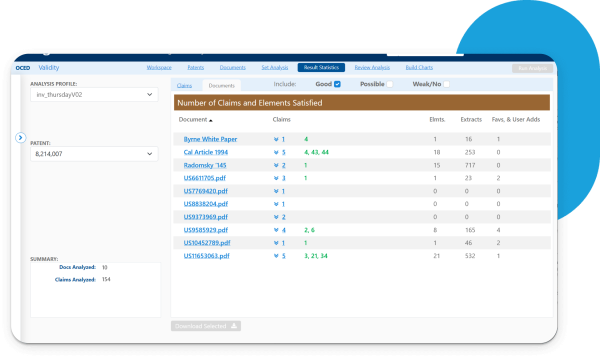The image size is (600, 360).
Task: Open Documents in top navigation bar
Action: tap(233, 68)
